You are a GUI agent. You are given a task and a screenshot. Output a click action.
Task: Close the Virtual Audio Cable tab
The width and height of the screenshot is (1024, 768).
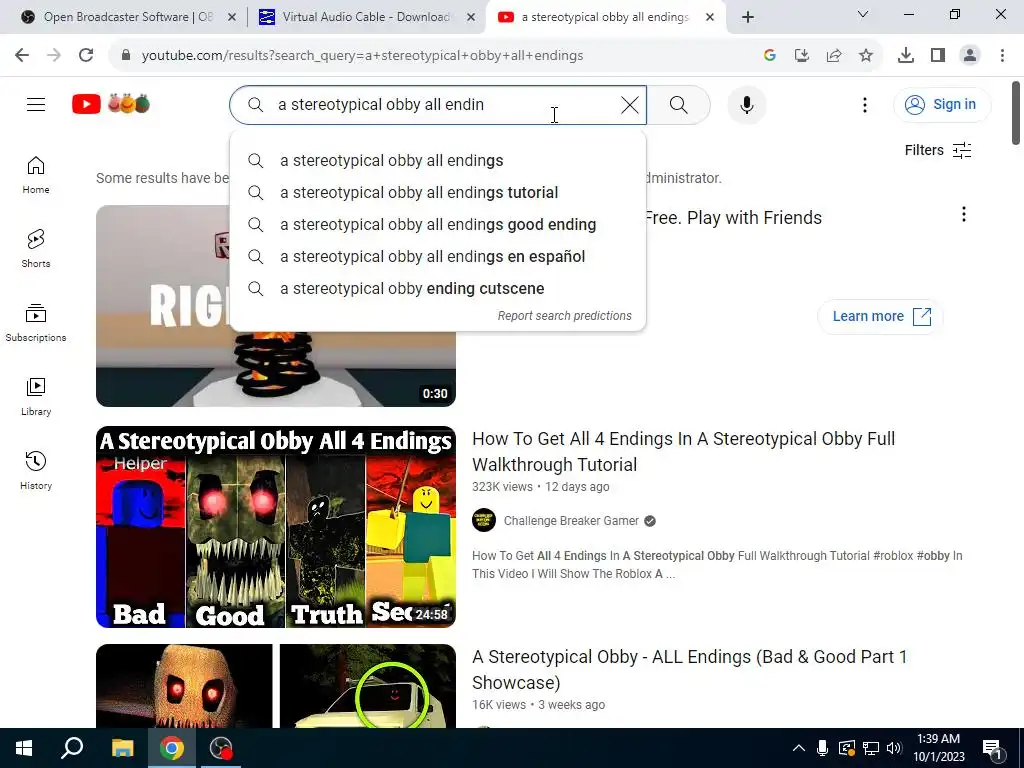(471, 18)
